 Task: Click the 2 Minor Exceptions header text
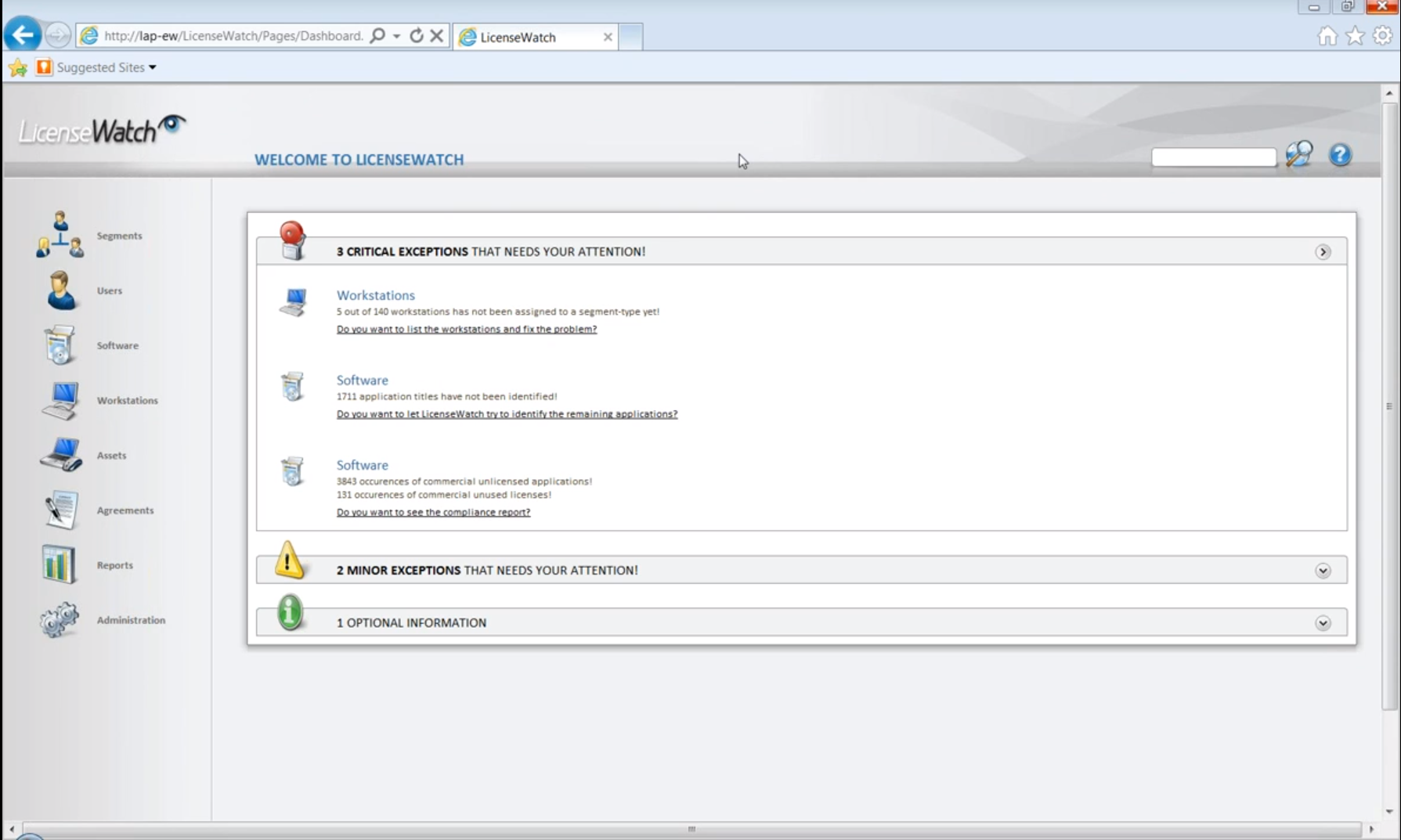pyautogui.click(x=487, y=570)
